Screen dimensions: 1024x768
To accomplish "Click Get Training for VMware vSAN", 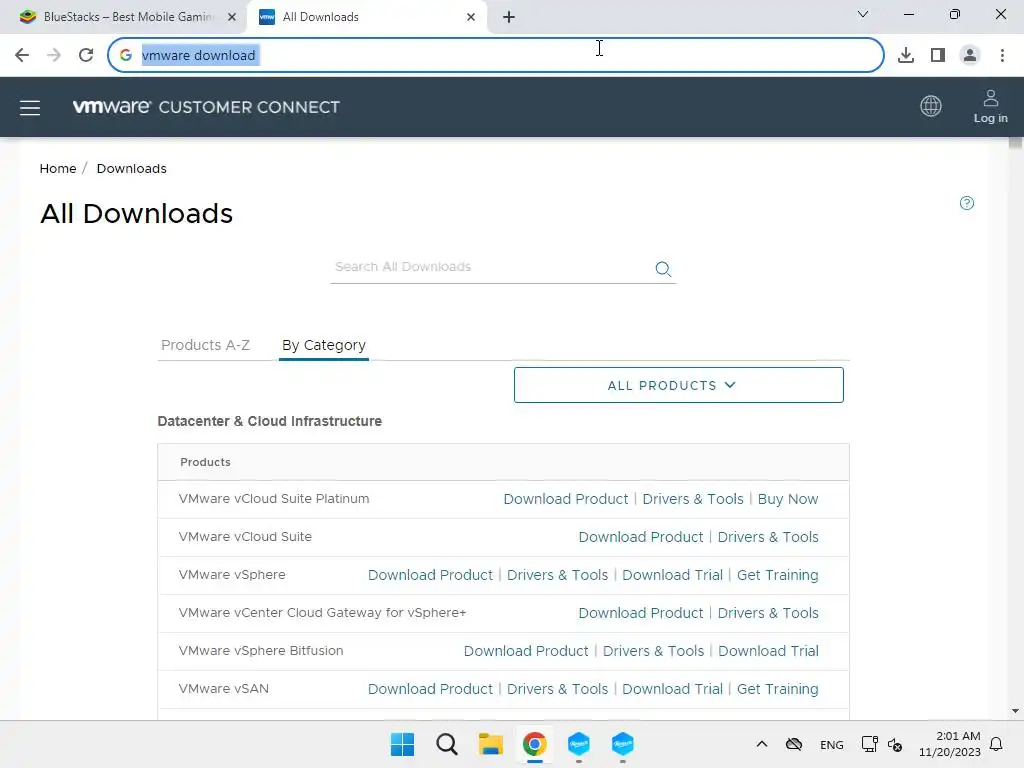I will coord(777,688).
